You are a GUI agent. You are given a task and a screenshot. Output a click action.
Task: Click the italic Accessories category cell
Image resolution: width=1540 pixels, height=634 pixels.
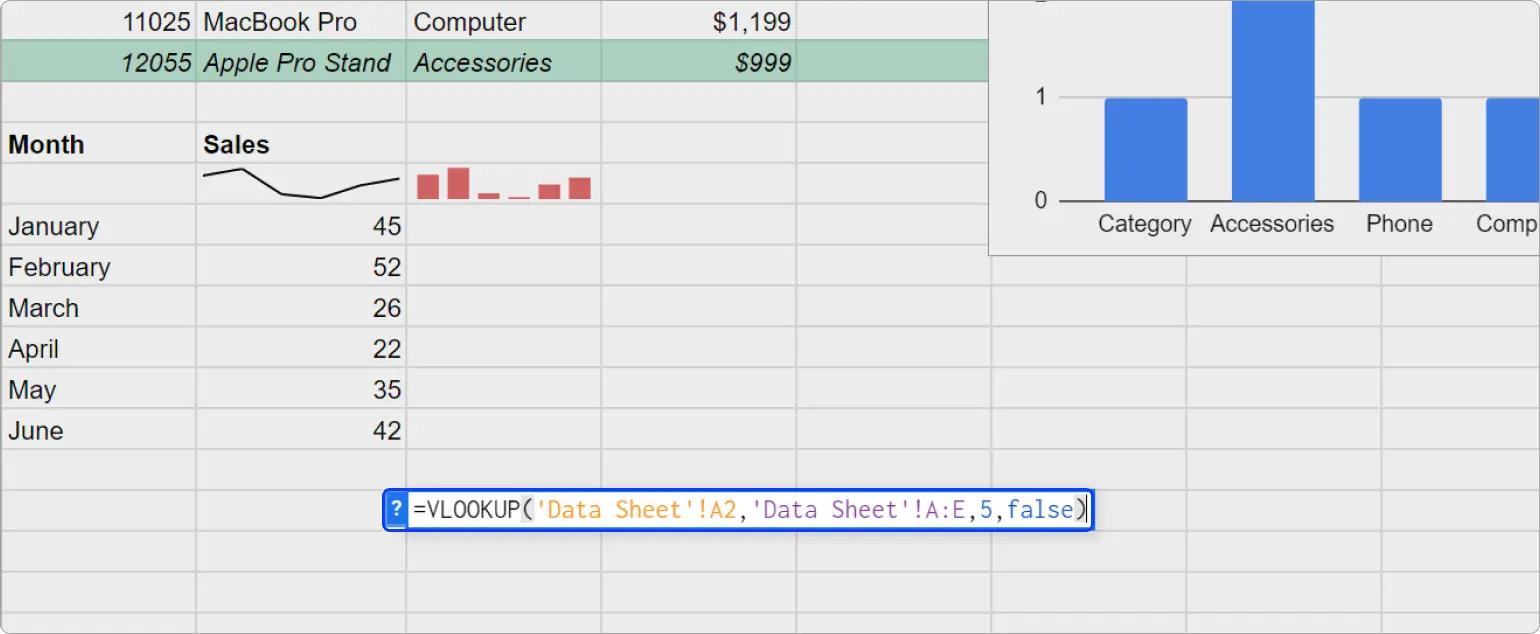click(x=503, y=63)
